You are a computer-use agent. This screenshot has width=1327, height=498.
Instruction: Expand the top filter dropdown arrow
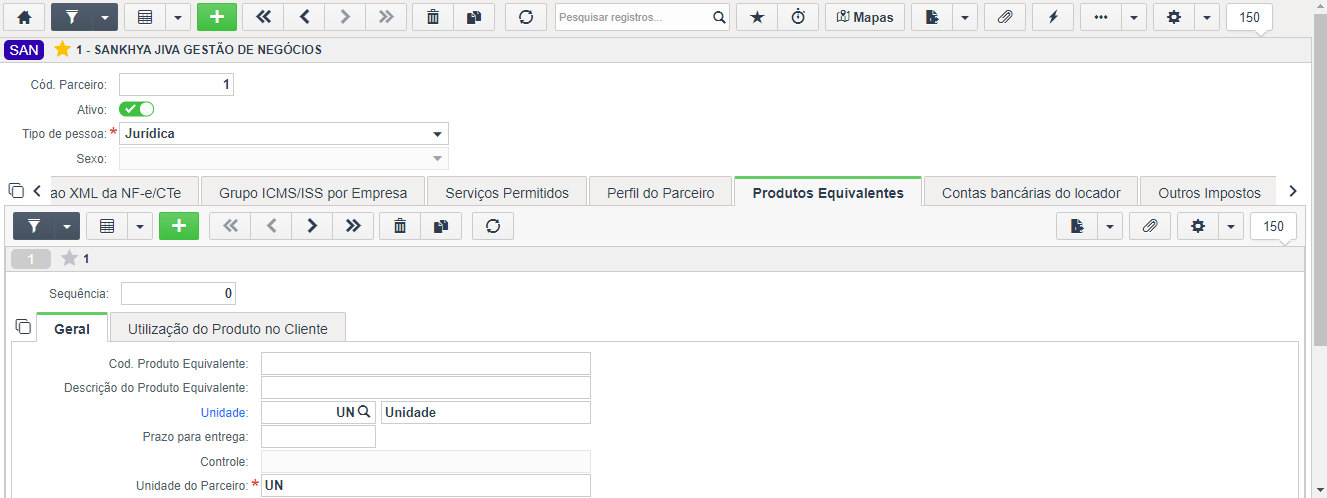104,17
